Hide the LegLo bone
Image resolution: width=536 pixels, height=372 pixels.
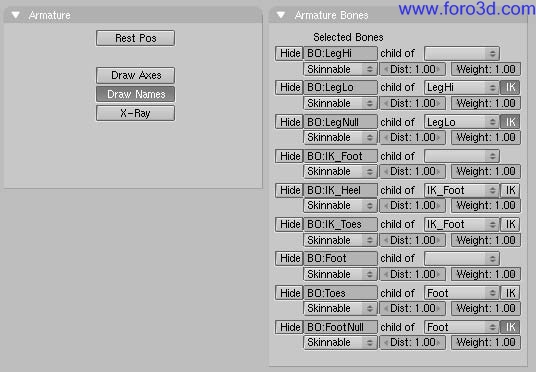click(289, 88)
